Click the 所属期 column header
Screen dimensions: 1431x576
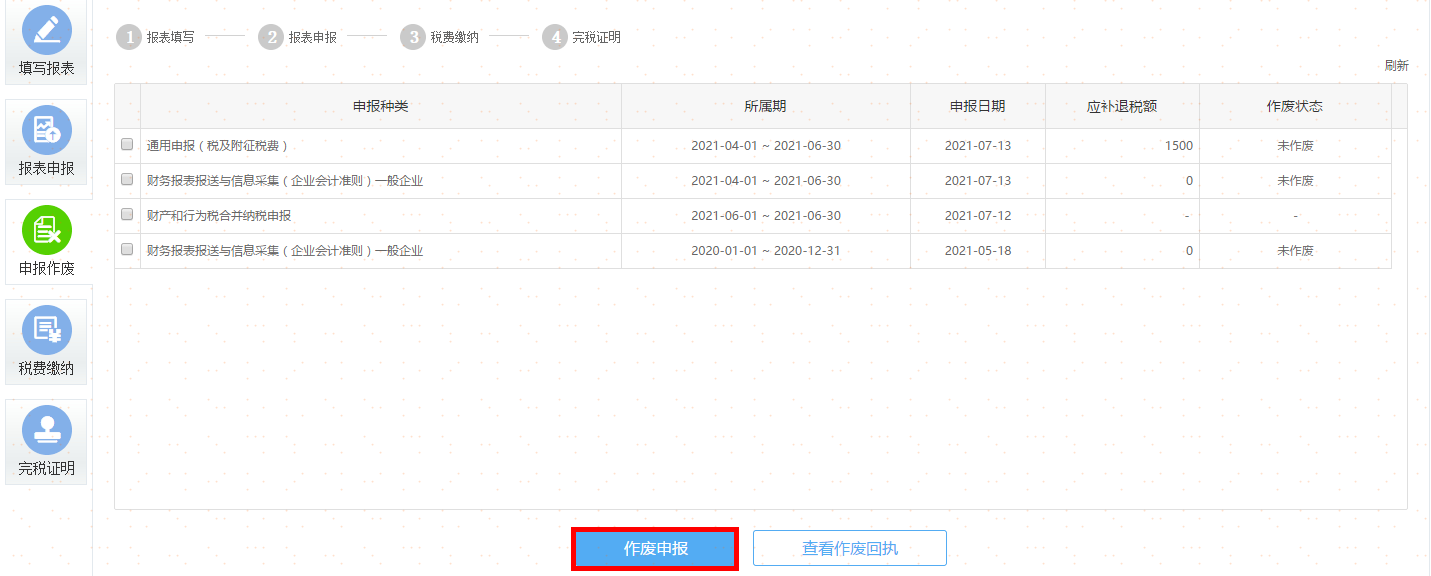[x=766, y=106]
